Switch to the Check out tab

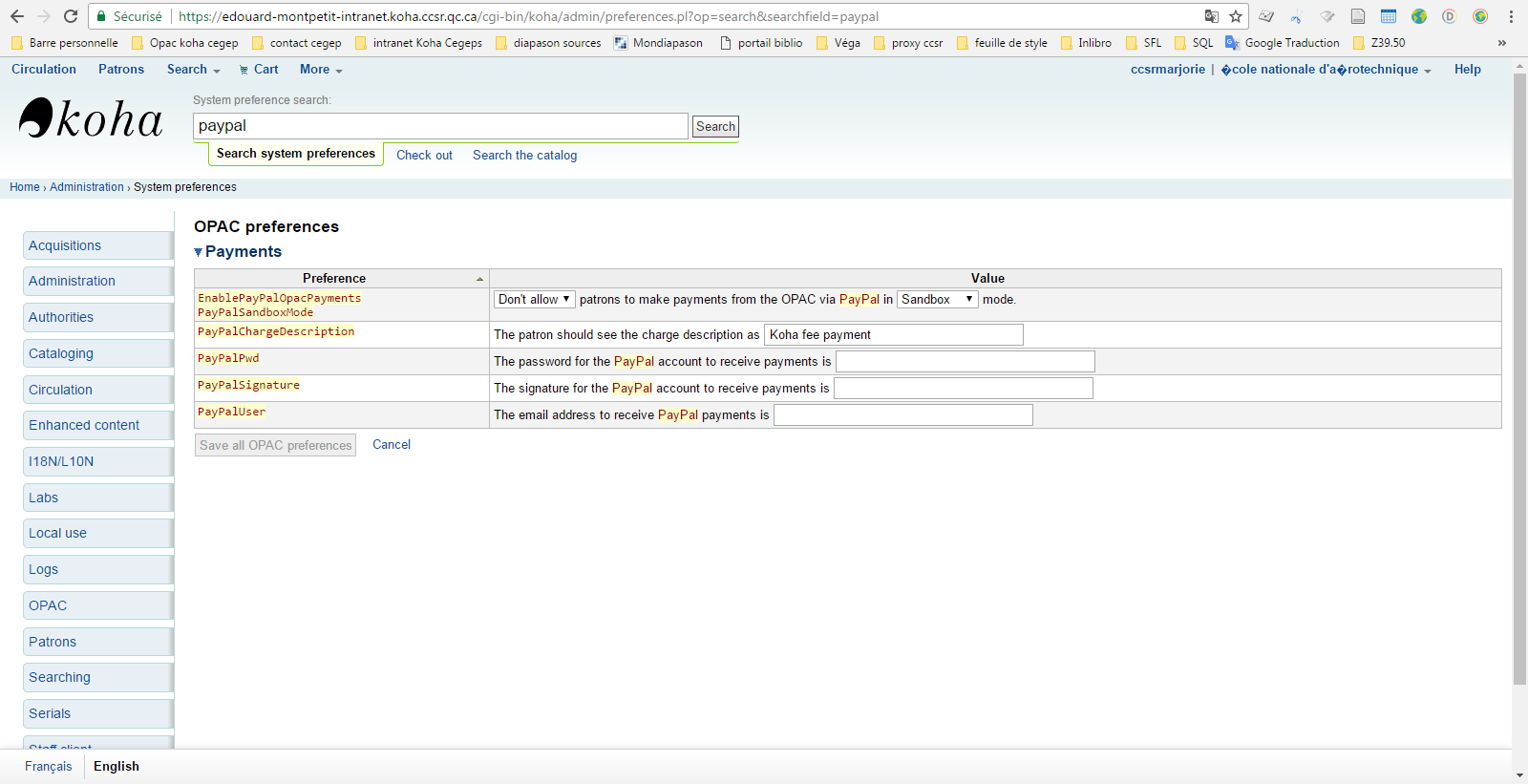pos(424,155)
